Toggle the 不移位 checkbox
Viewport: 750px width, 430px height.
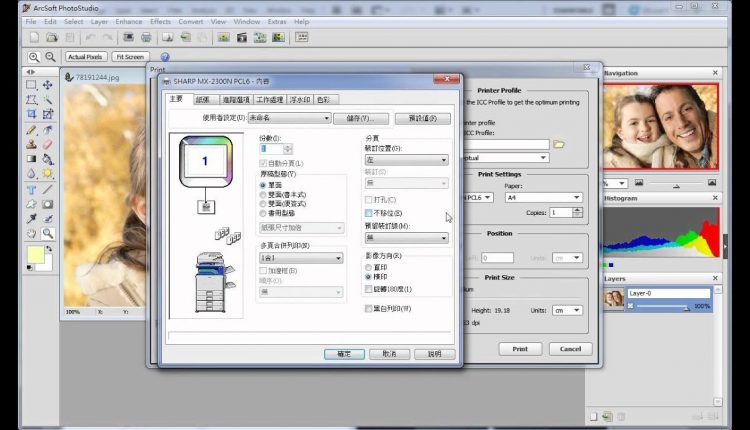pyautogui.click(x=368, y=213)
